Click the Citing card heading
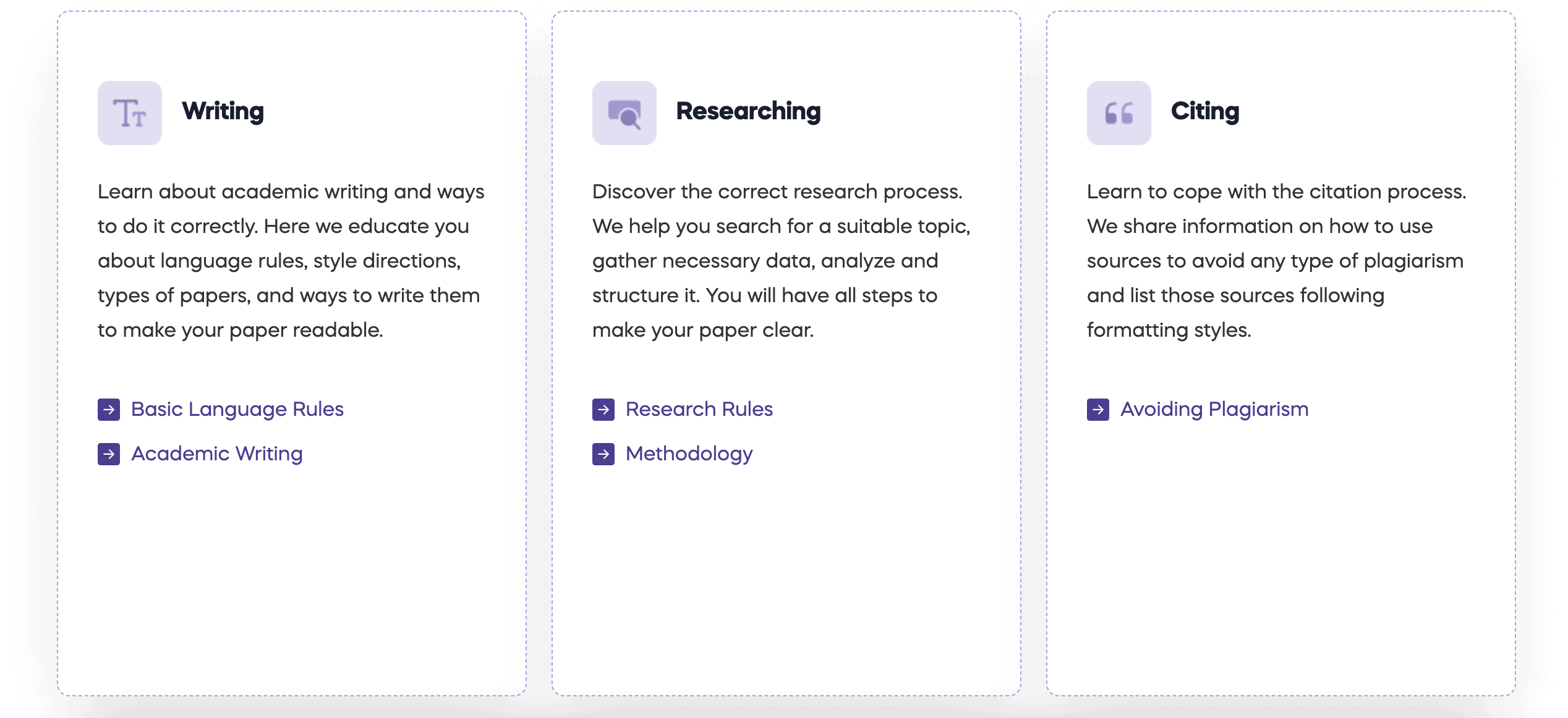This screenshot has width=1568, height=718. (x=1205, y=111)
